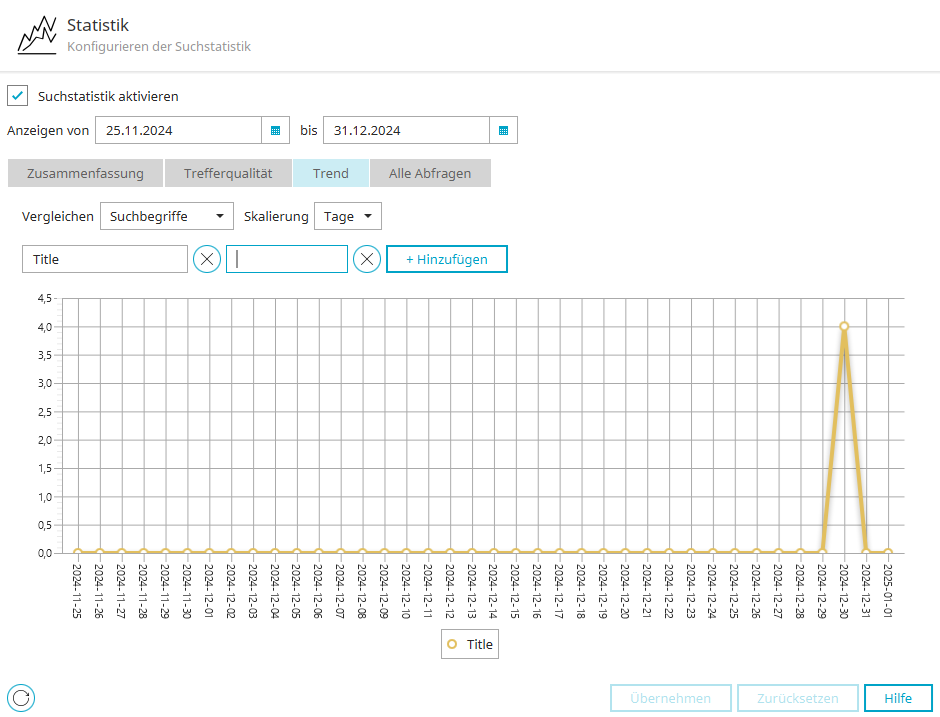Open calendar picker for end date
940x717 pixels.
click(x=503, y=131)
